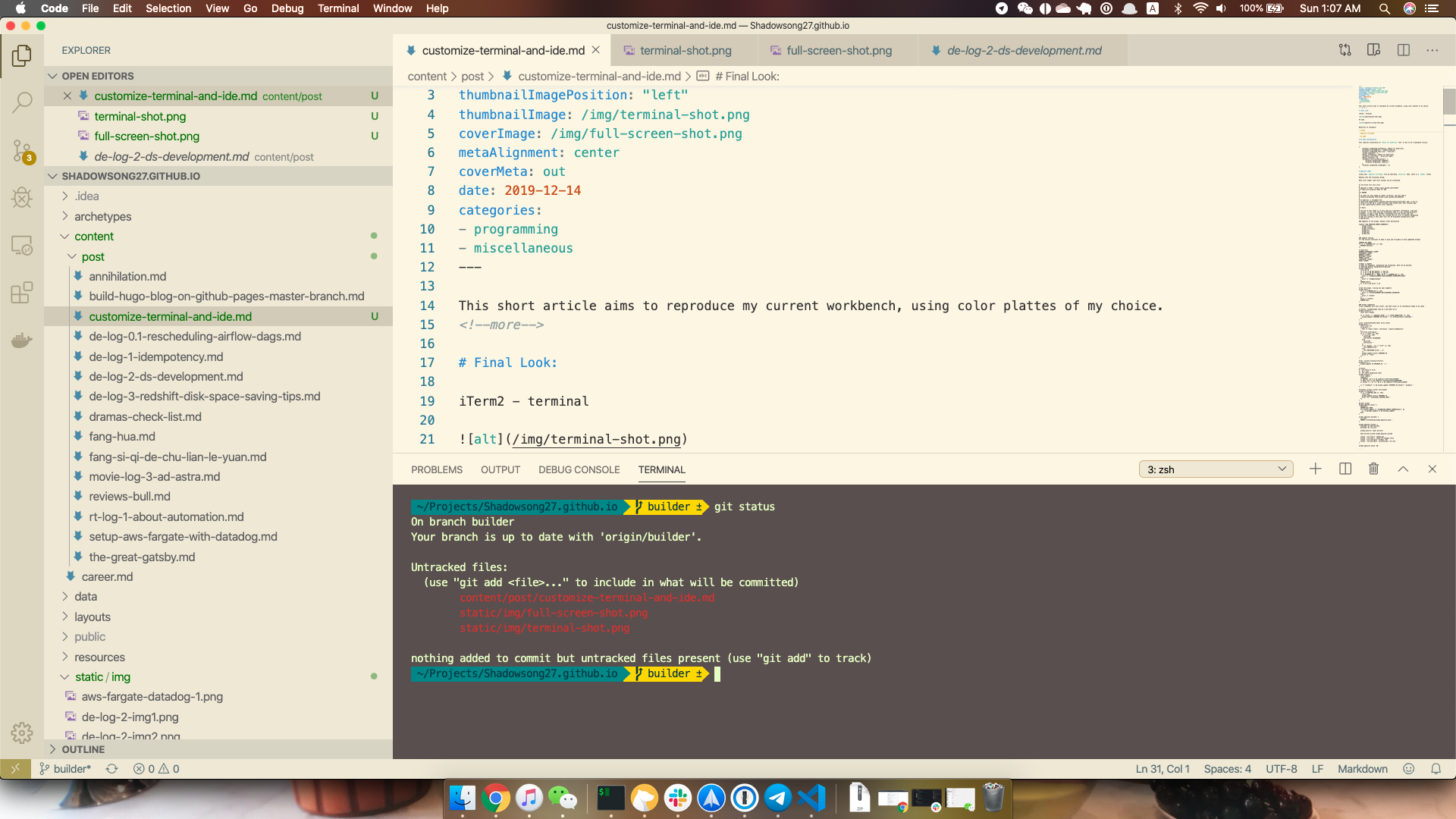1456x819 pixels.
Task: Click the remote window indicator in status bar
Action: coord(15,769)
